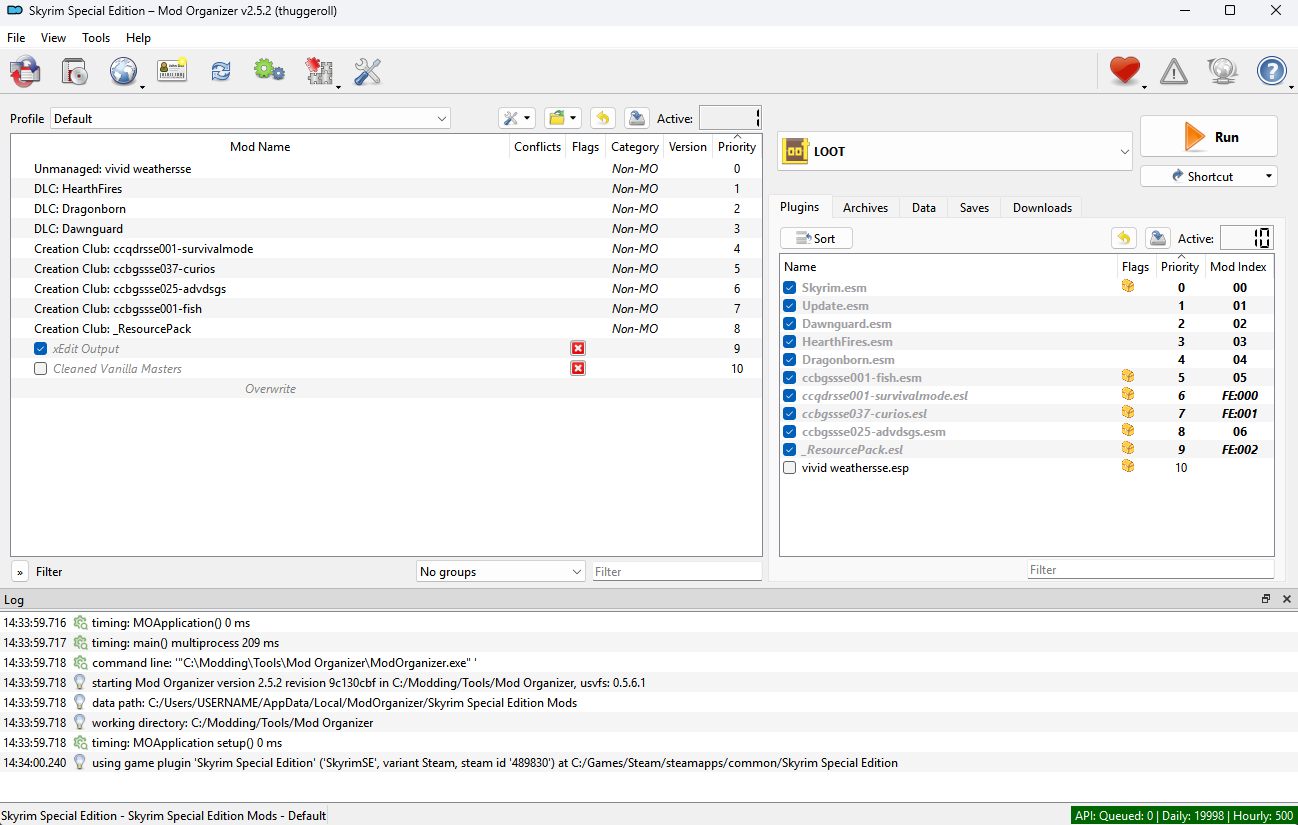Click the flag icon on _ResourcePack.esl row
Screen dimensions: 1298x825
click(x=1128, y=448)
